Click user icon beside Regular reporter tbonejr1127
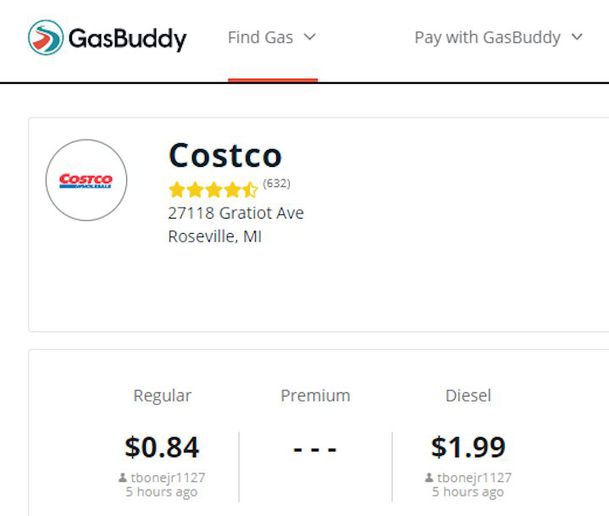 pos(122,478)
